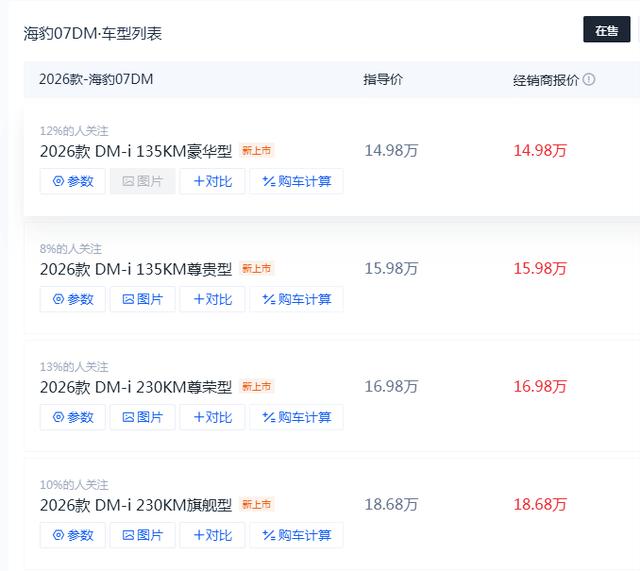Select the 在售 tab

coord(607,30)
